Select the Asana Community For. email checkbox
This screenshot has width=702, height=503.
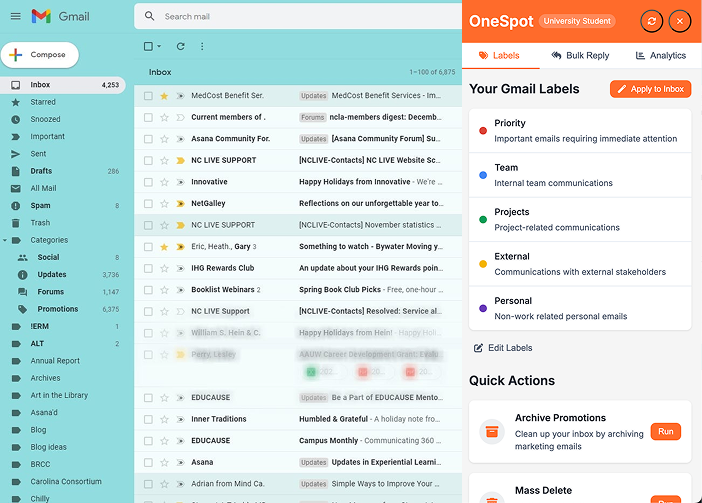[x=148, y=139]
